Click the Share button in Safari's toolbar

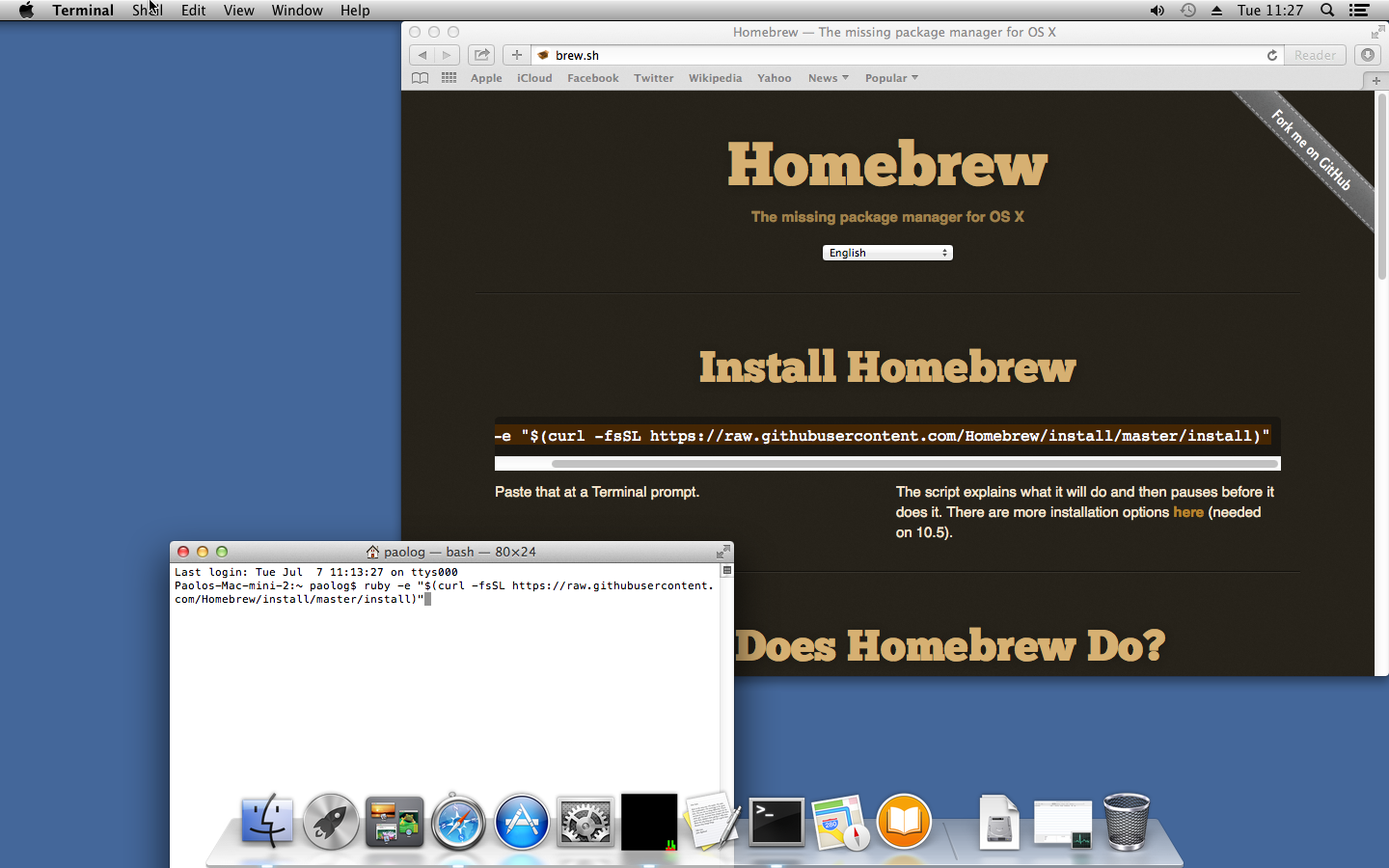tap(480, 55)
